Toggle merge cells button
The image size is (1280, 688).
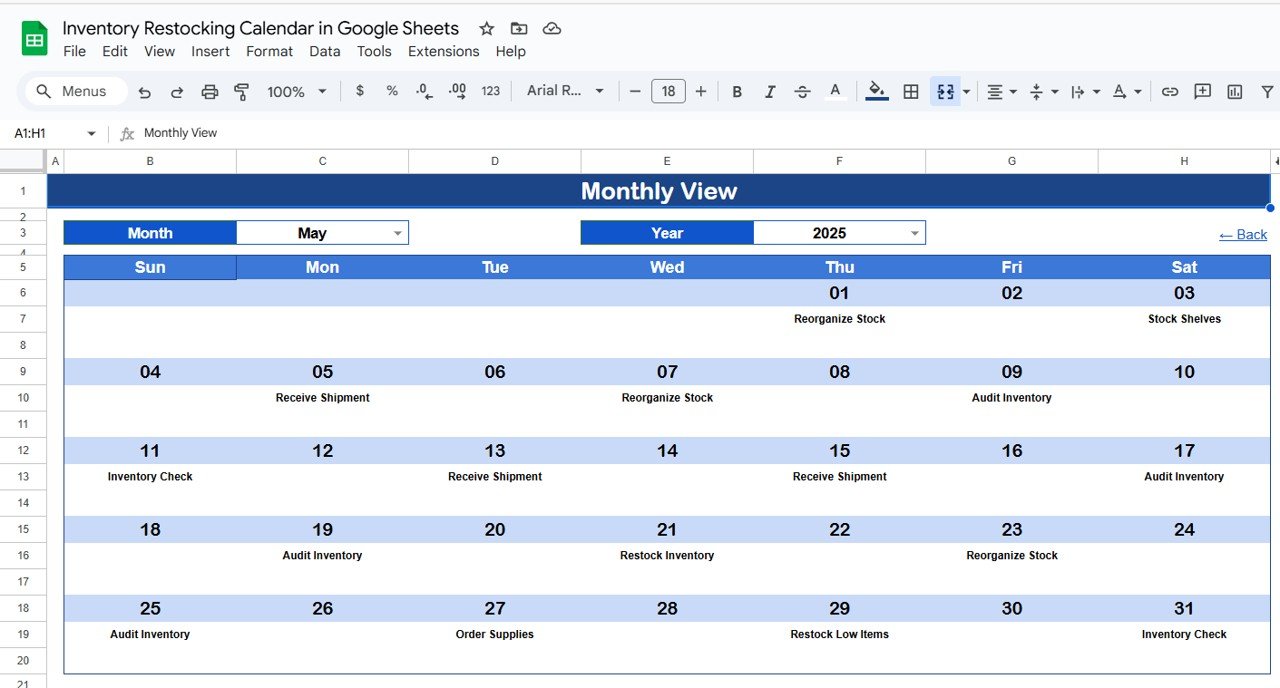(945, 91)
